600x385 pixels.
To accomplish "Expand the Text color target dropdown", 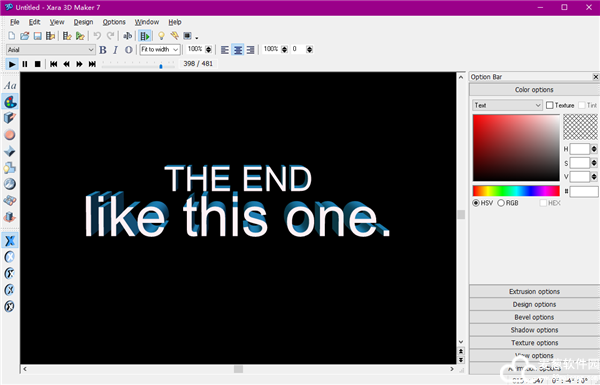I will point(507,105).
